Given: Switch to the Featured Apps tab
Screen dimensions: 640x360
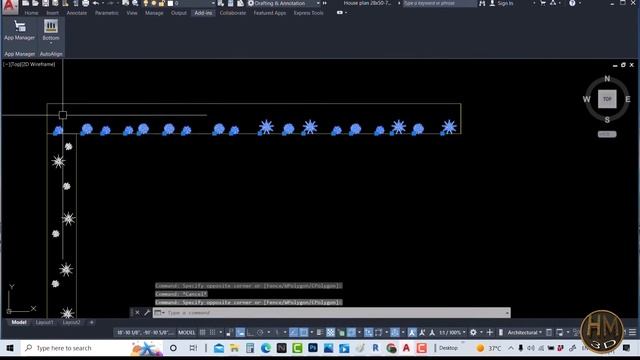Looking at the screenshot, I should point(269,13).
